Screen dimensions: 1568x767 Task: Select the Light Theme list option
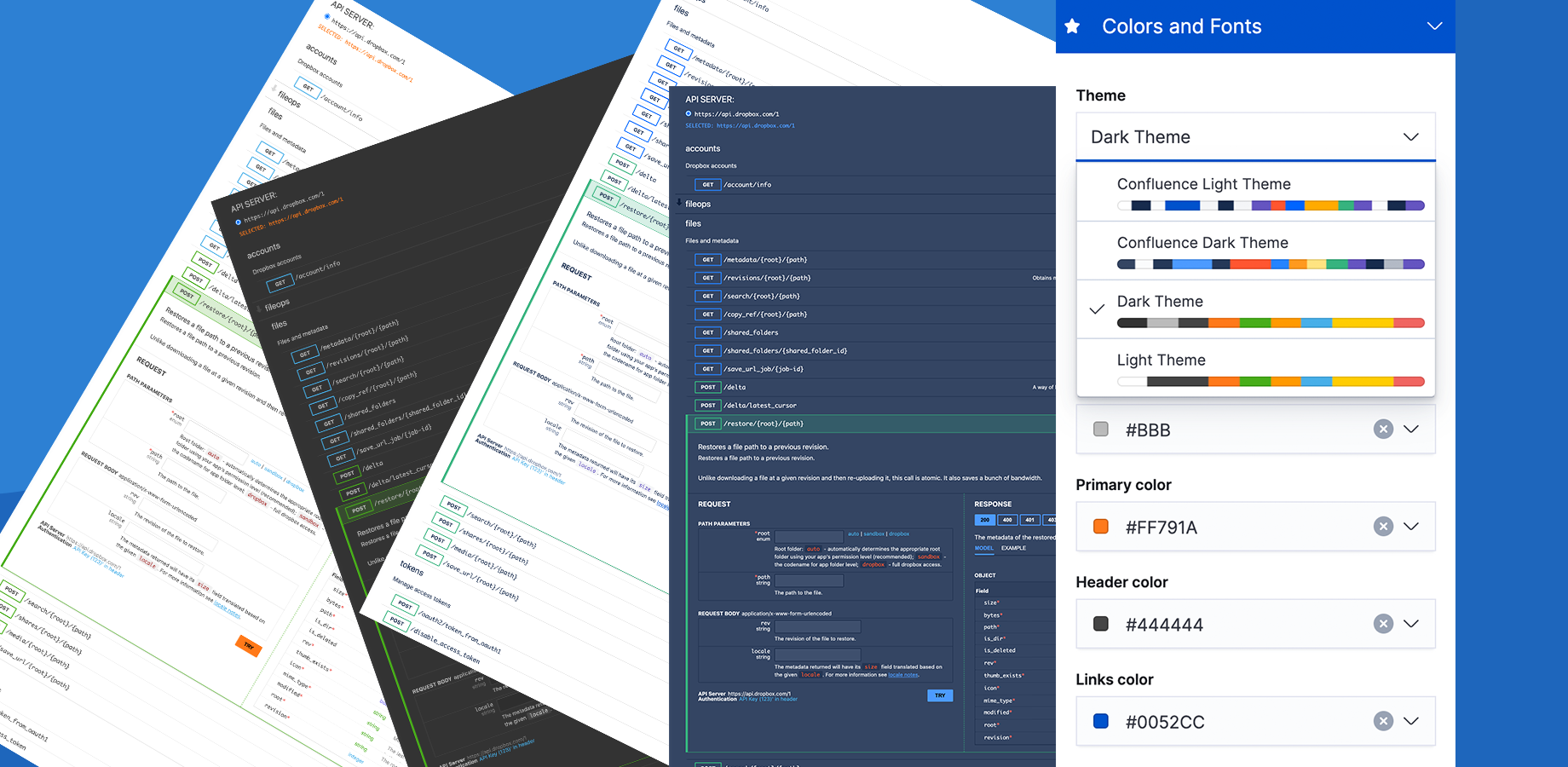pyautogui.click(x=1256, y=368)
